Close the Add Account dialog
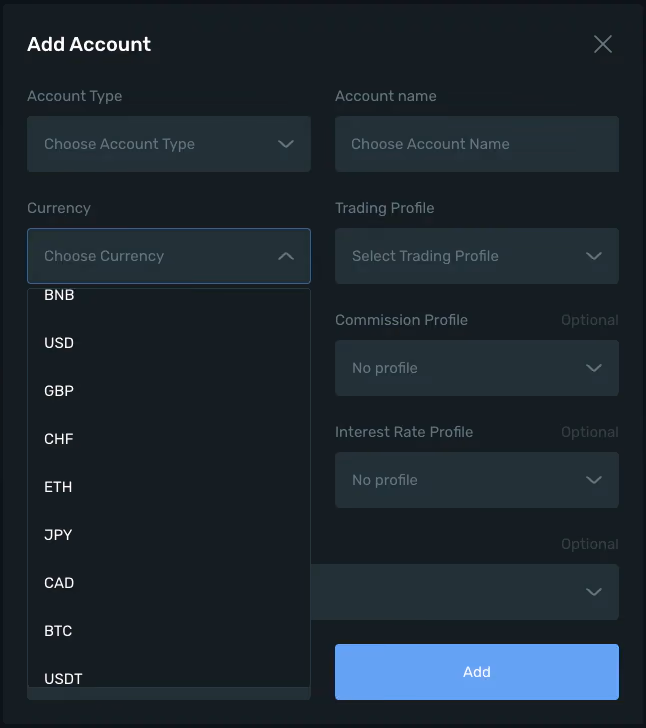The height and width of the screenshot is (728, 646). pos(603,44)
